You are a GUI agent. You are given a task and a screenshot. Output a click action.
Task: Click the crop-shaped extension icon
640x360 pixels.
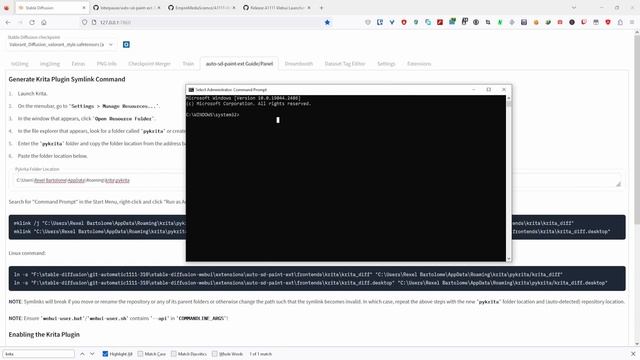point(488,22)
